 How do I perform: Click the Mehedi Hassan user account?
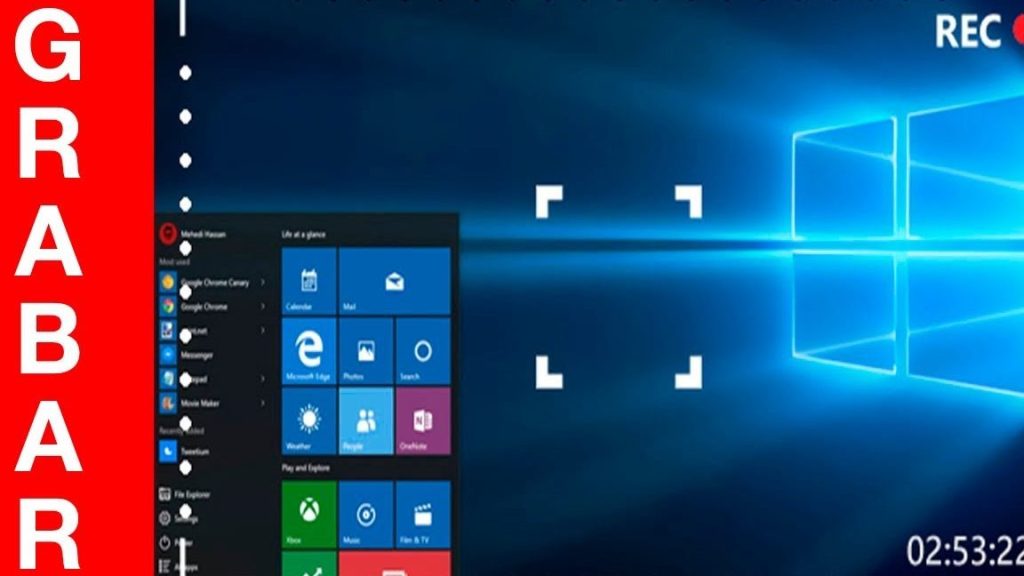[x=203, y=234]
